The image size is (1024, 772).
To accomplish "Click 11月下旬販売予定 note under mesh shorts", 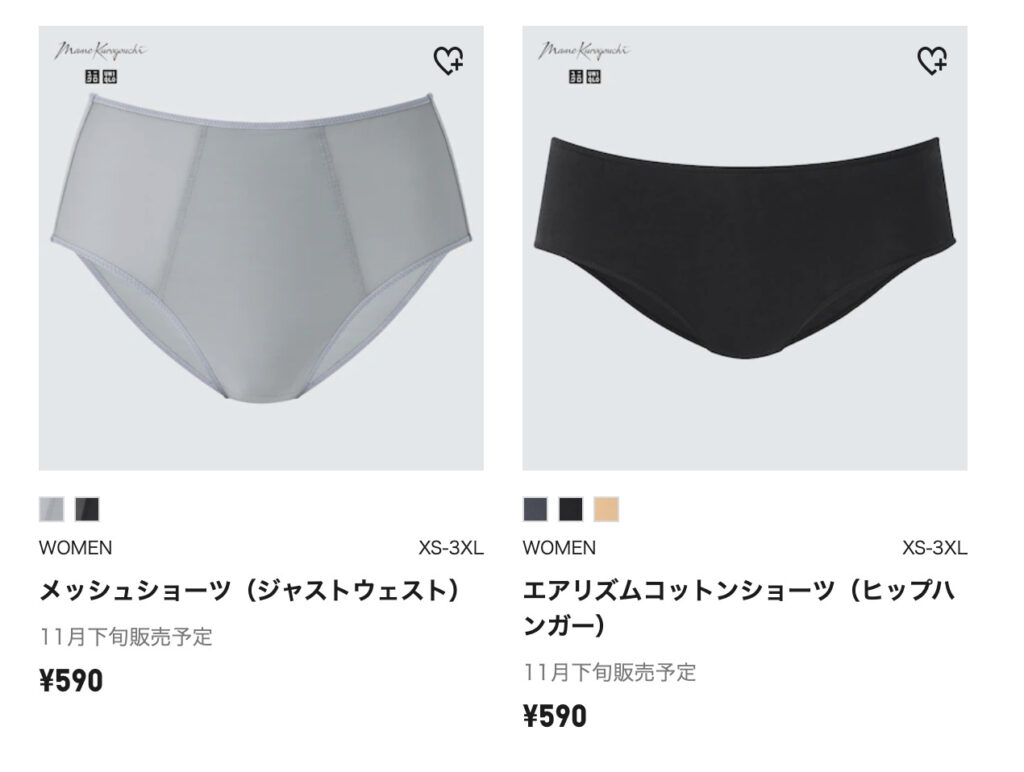I will tap(126, 636).
